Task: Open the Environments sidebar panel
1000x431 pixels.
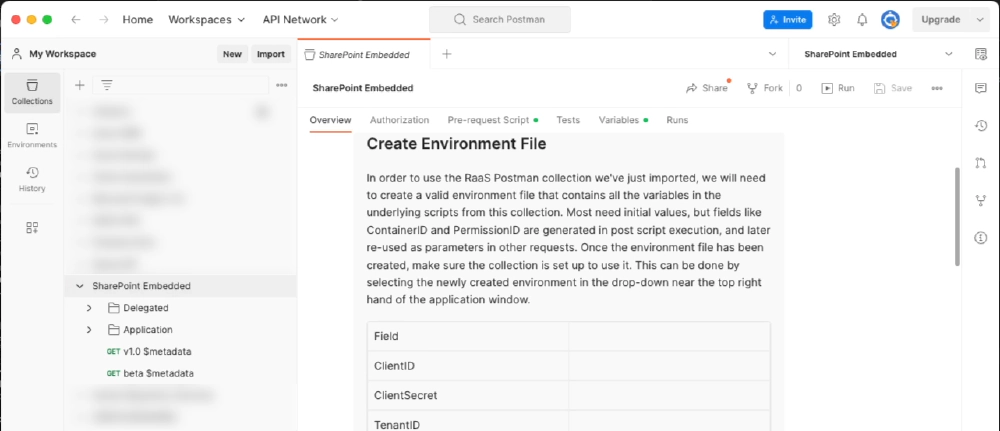Action: pyautogui.click(x=33, y=136)
